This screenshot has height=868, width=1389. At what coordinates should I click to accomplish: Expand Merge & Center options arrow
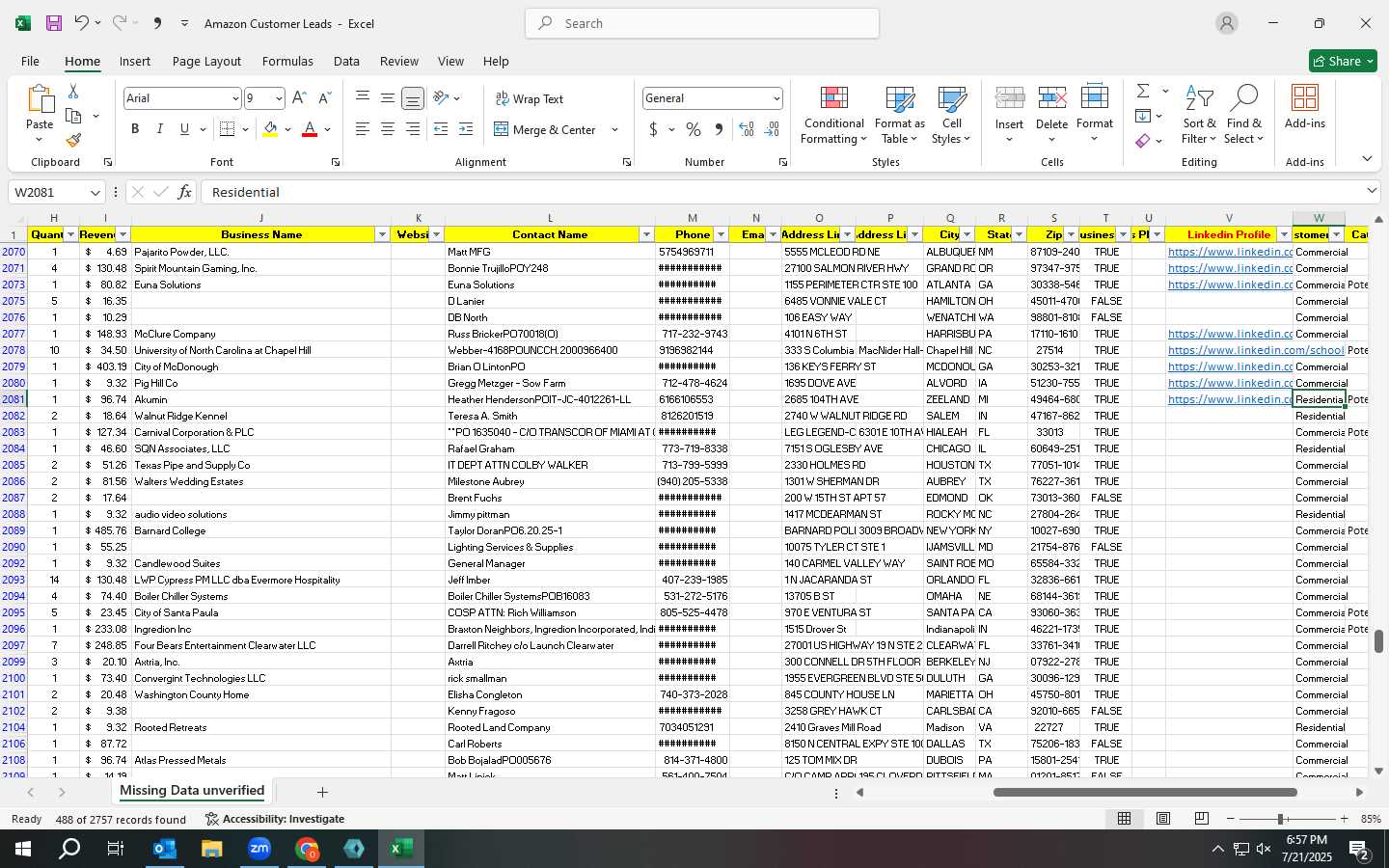point(614,130)
